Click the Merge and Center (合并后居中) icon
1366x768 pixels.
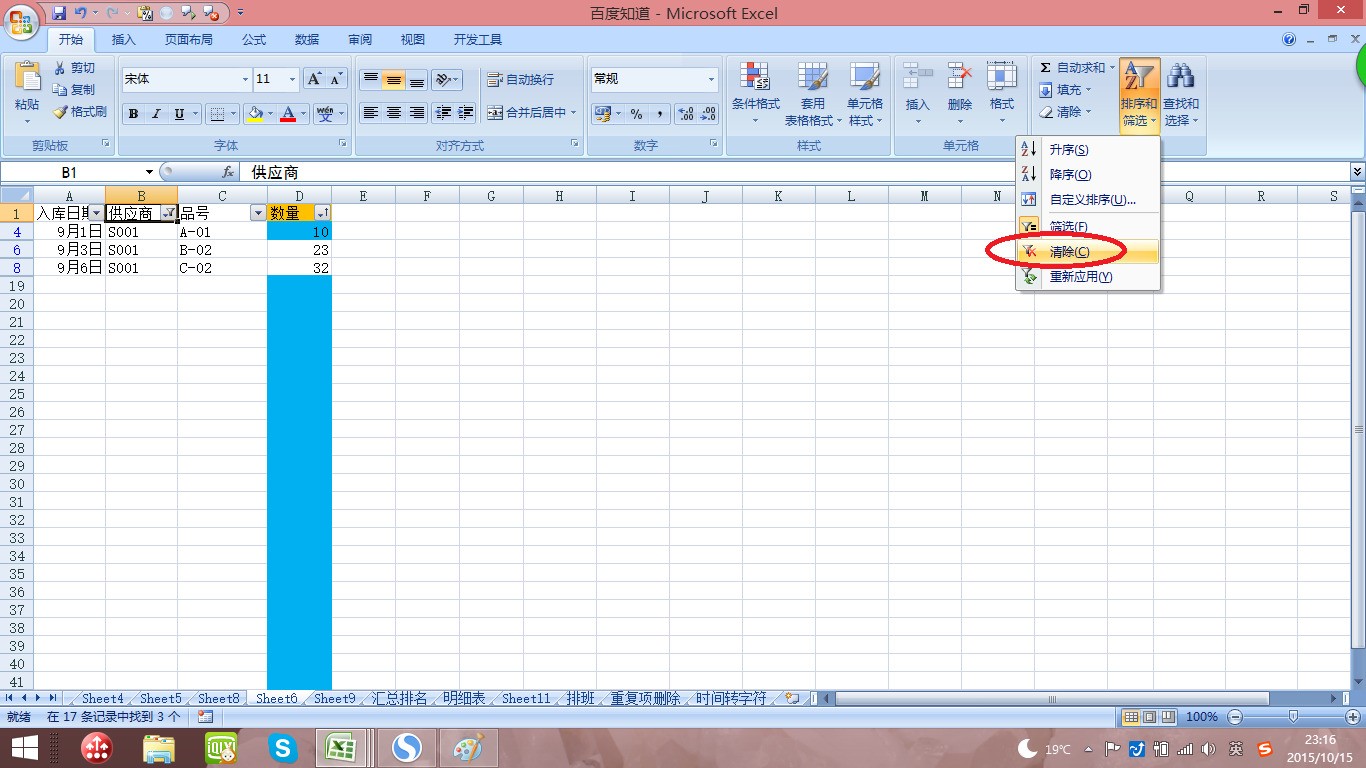click(x=495, y=113)
